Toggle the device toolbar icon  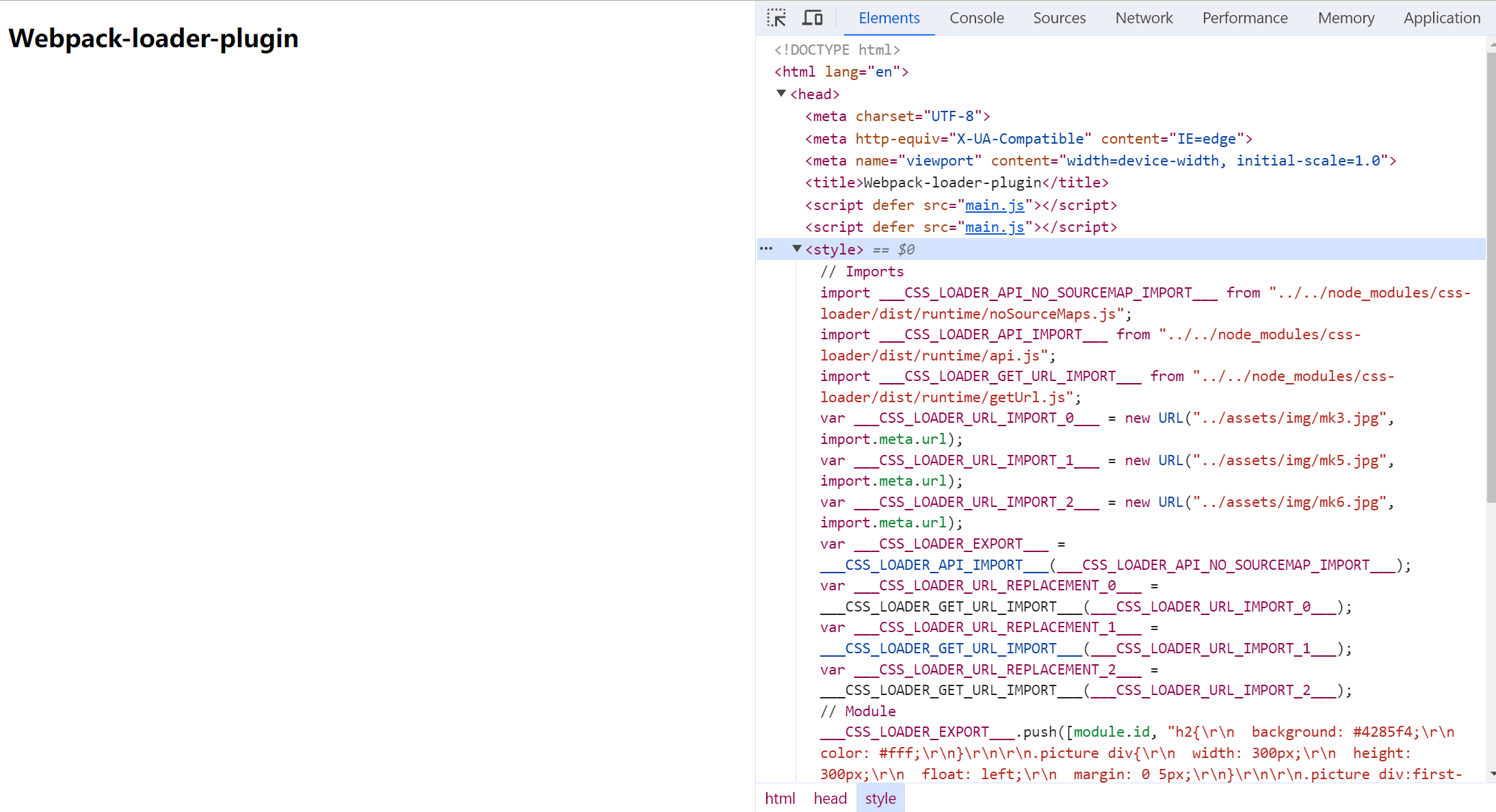coord(812,18)
